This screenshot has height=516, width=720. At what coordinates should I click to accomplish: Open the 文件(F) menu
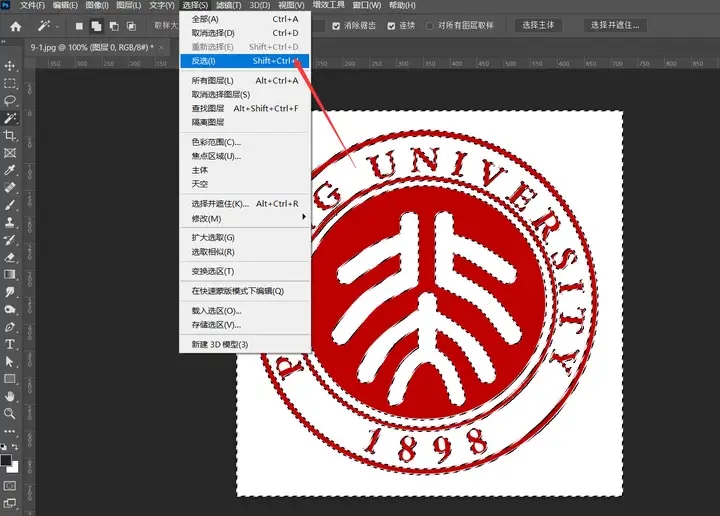click(32, 6)
